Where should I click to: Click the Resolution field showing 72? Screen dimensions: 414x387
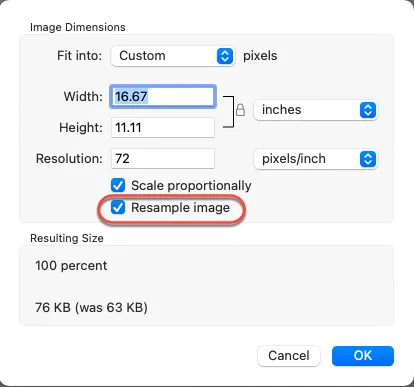[x=163, y=159]
